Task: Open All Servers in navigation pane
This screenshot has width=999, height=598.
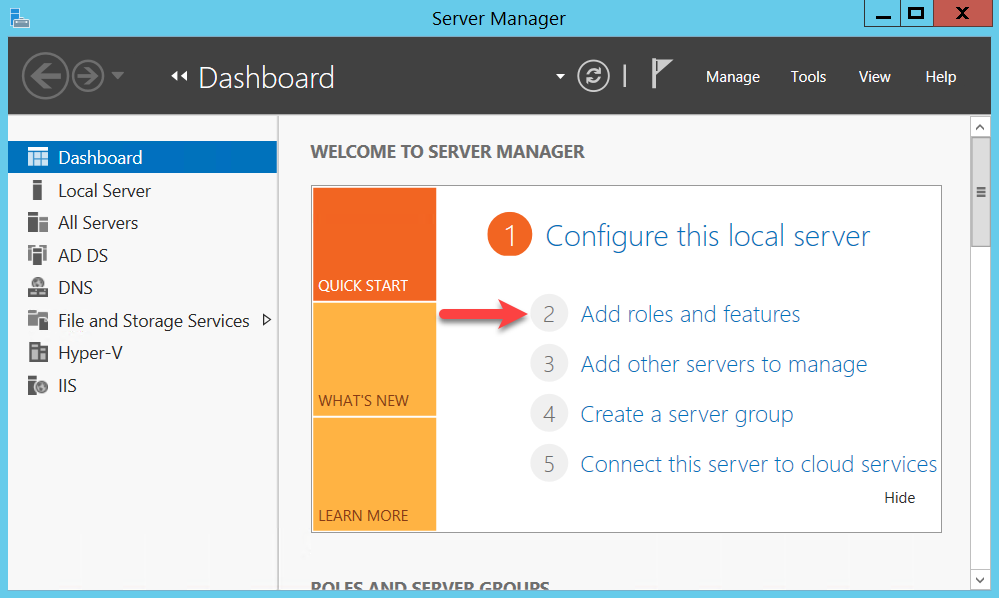Action: point(97,223)
